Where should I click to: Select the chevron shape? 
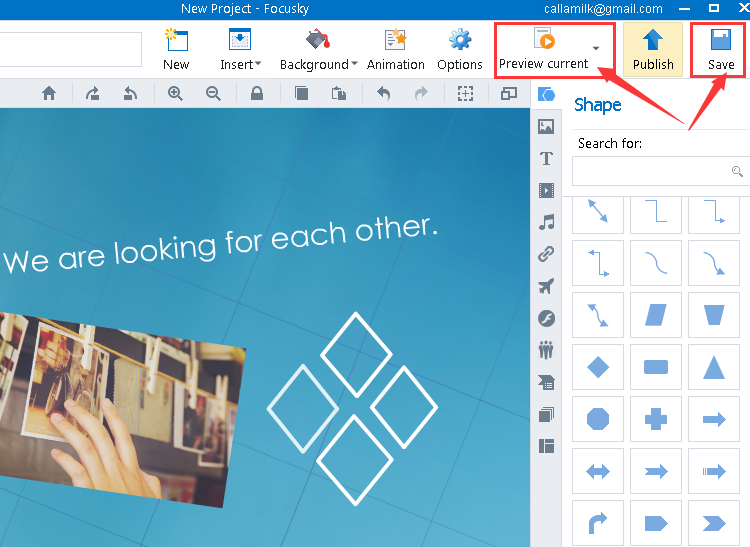pos(714,523)
